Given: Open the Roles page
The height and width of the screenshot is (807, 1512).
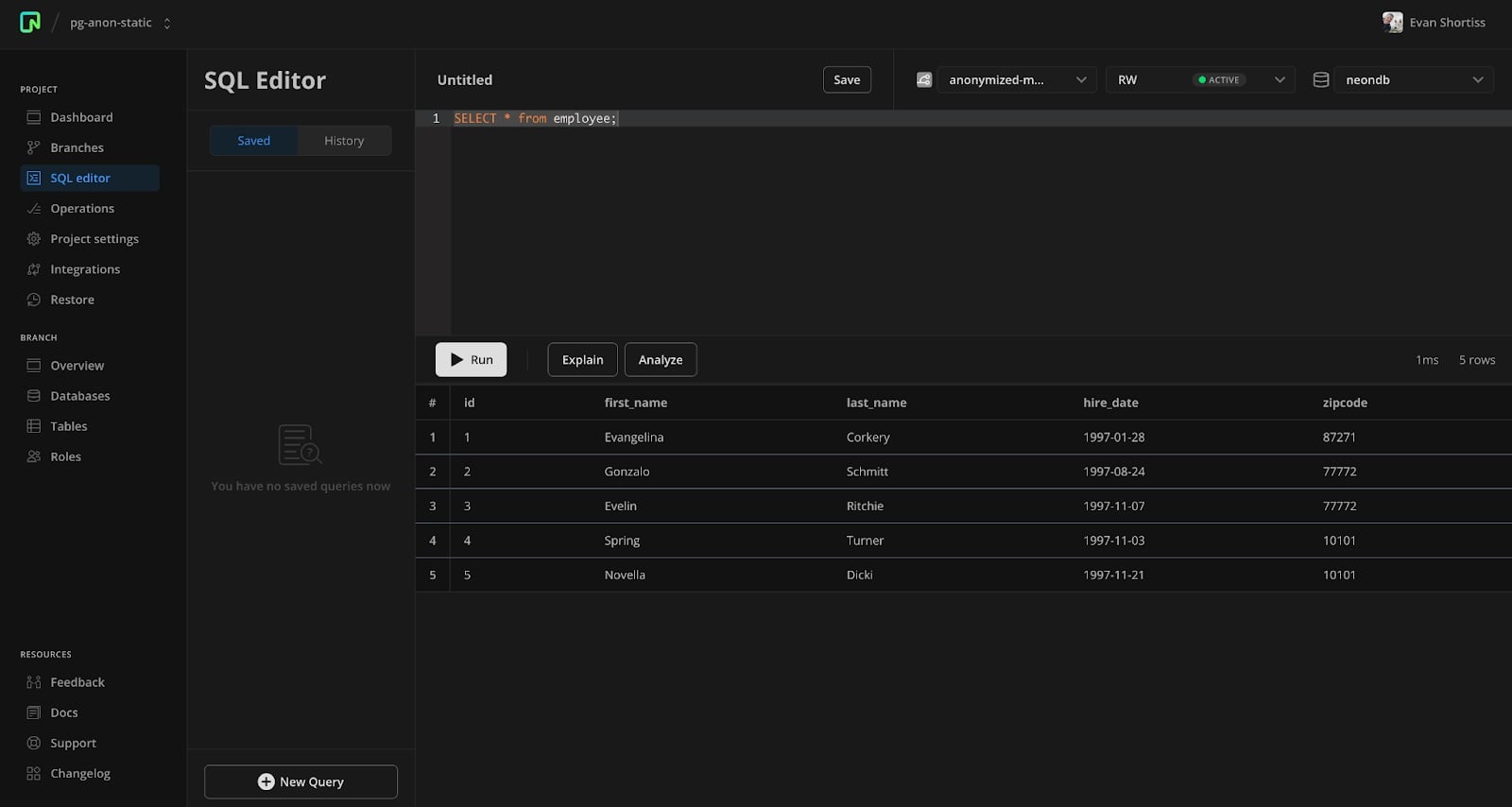Looking at the screenshot, I should [65, 456].
